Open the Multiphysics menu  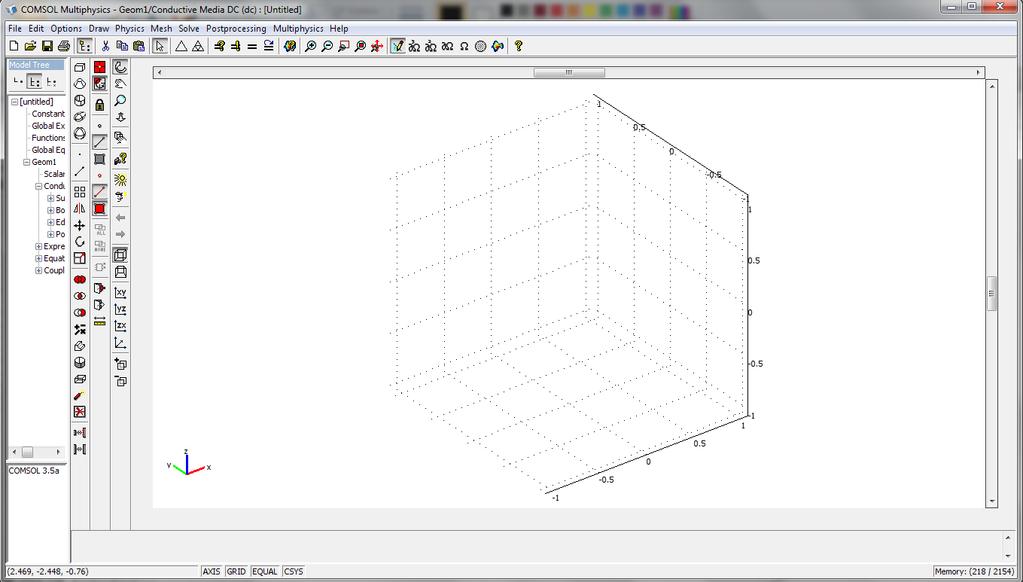(298, 29)
